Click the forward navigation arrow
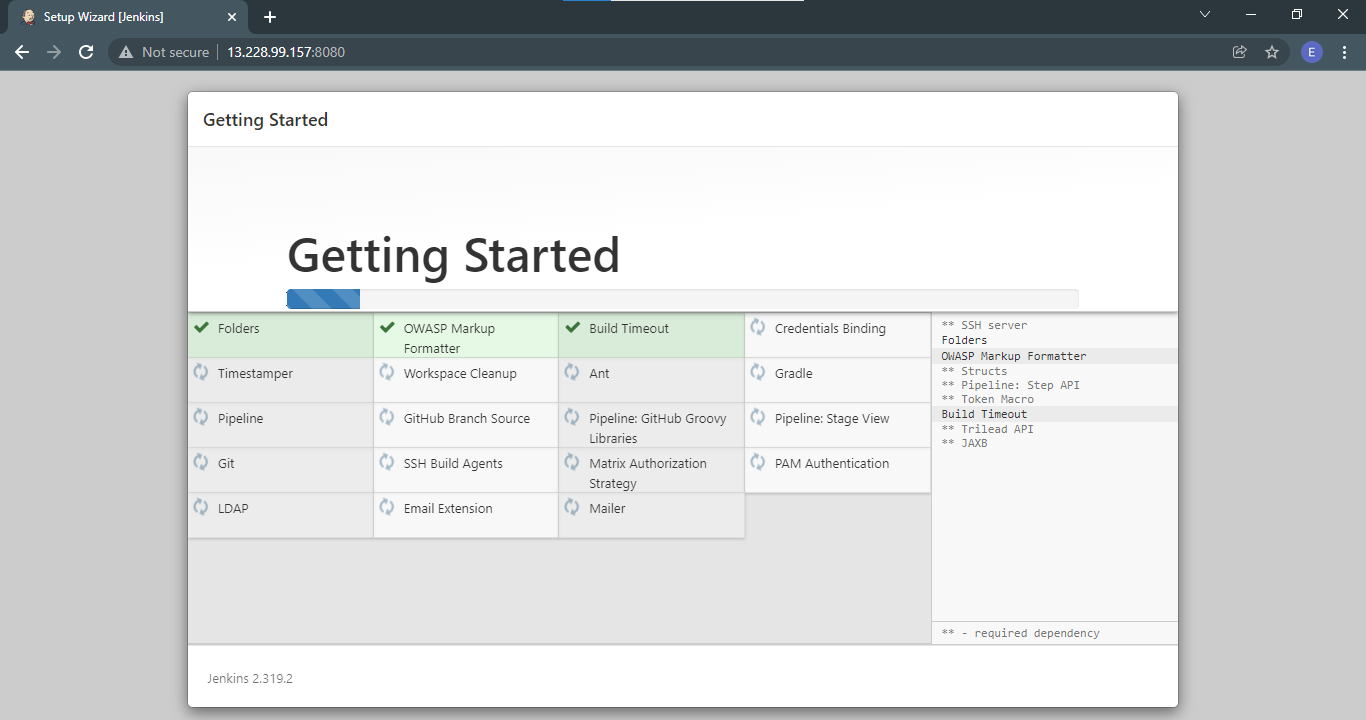Viewport: 1366px width, 720px height. click(54, 52)
